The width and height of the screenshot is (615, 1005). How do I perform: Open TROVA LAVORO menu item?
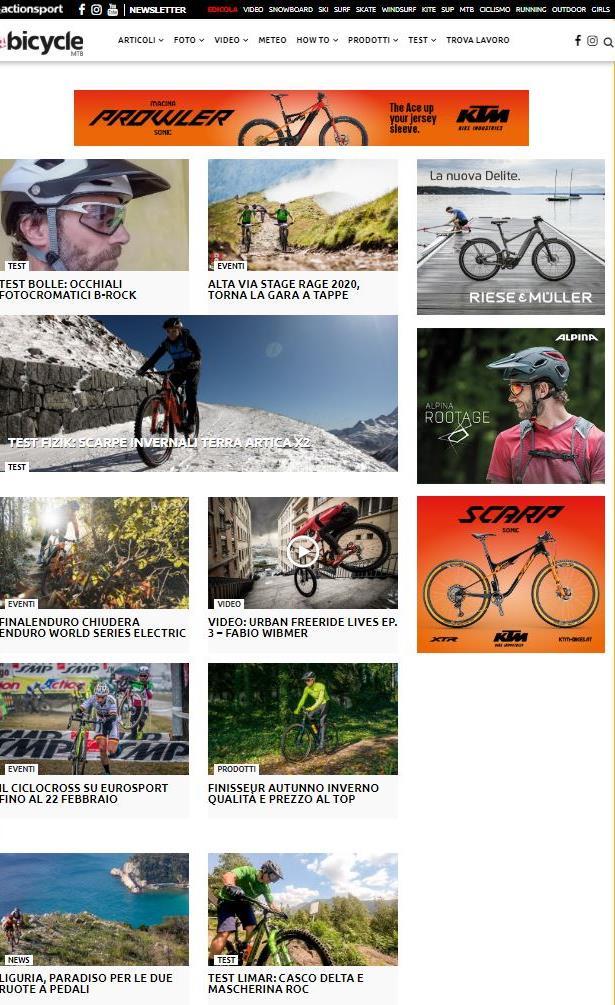click(478, 40)
